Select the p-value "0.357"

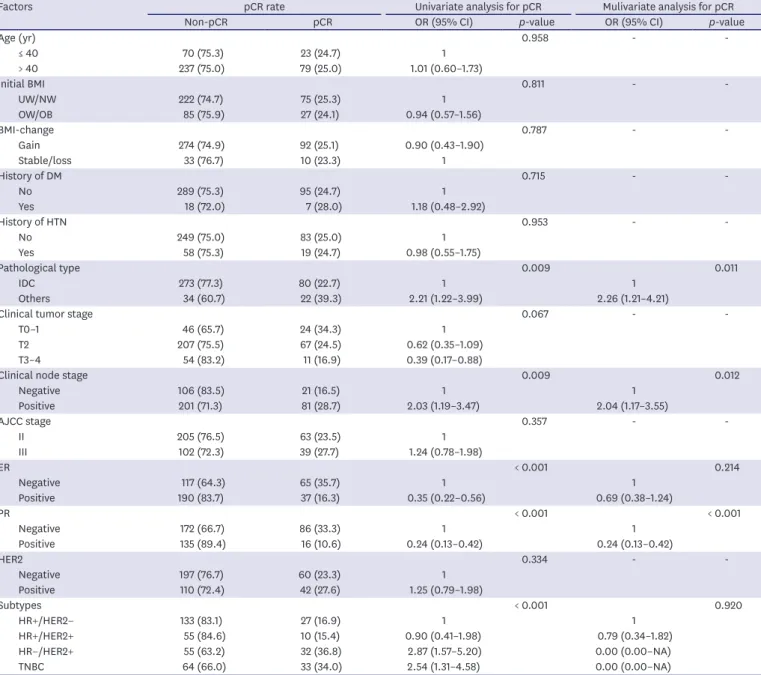(534, 421)
